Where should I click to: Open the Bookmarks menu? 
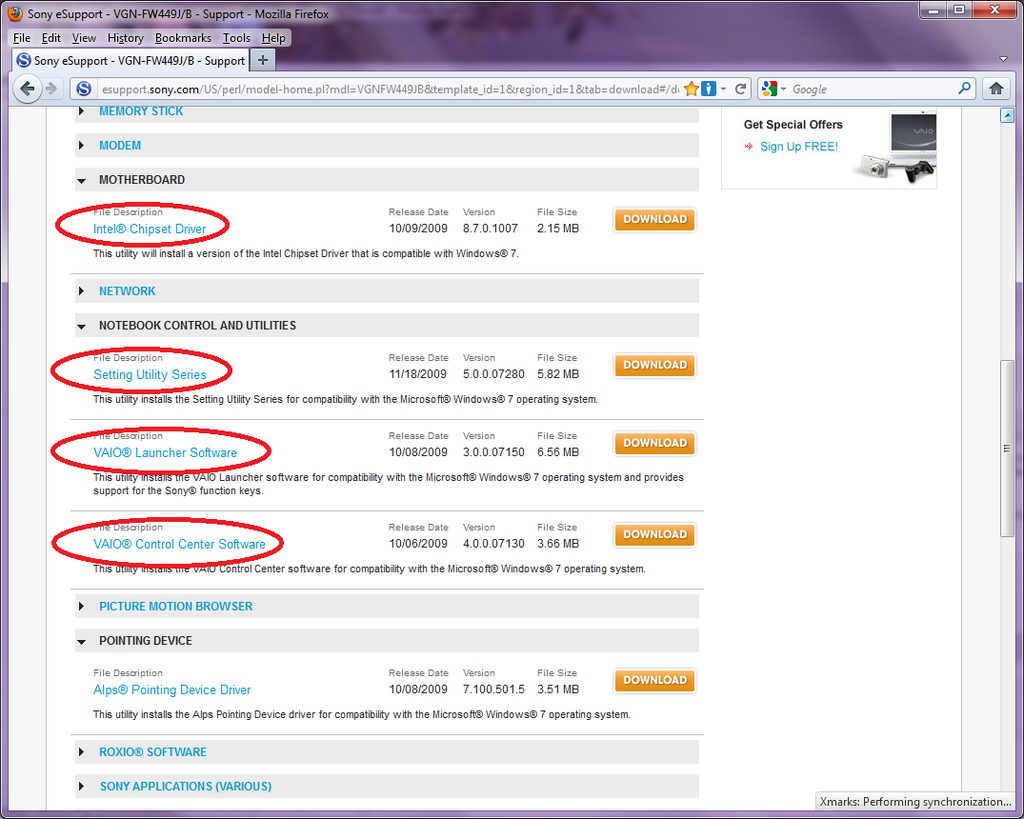(183, 38)
